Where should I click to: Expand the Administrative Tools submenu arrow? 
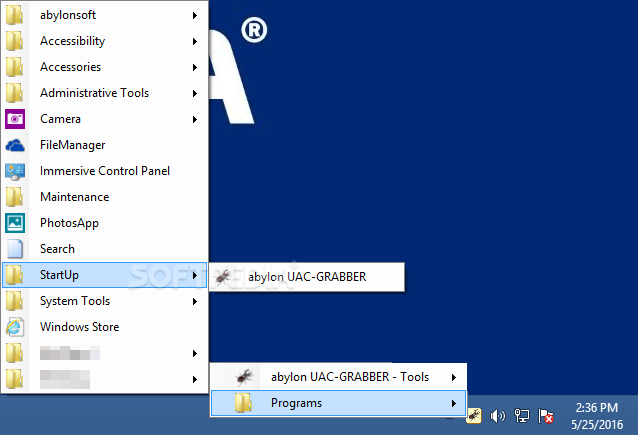pos(195,94)
